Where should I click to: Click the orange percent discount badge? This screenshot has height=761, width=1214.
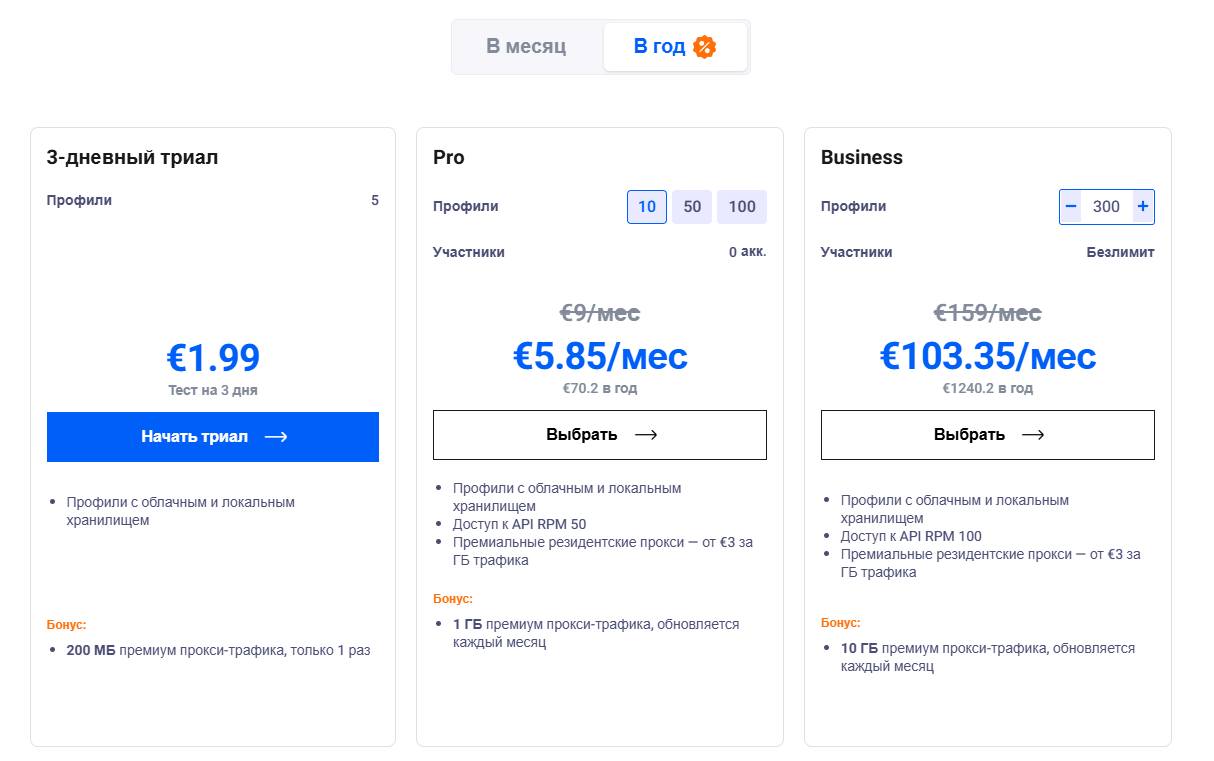[705, 47]
